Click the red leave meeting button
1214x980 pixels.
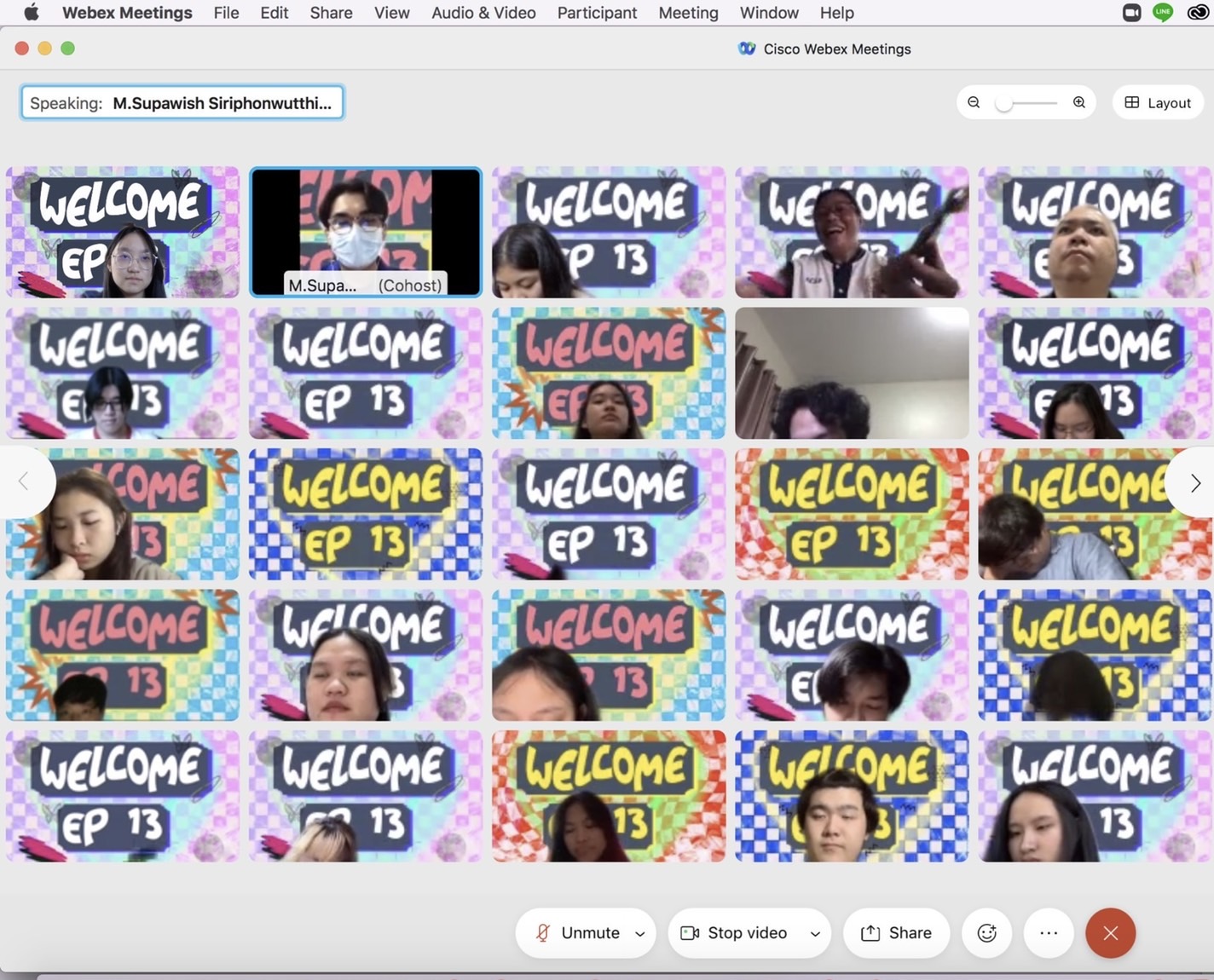tap(1110, 933)
